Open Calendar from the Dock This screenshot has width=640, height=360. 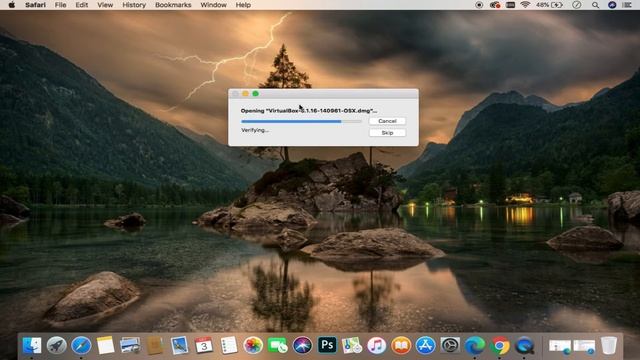click(x=204, y=345)
